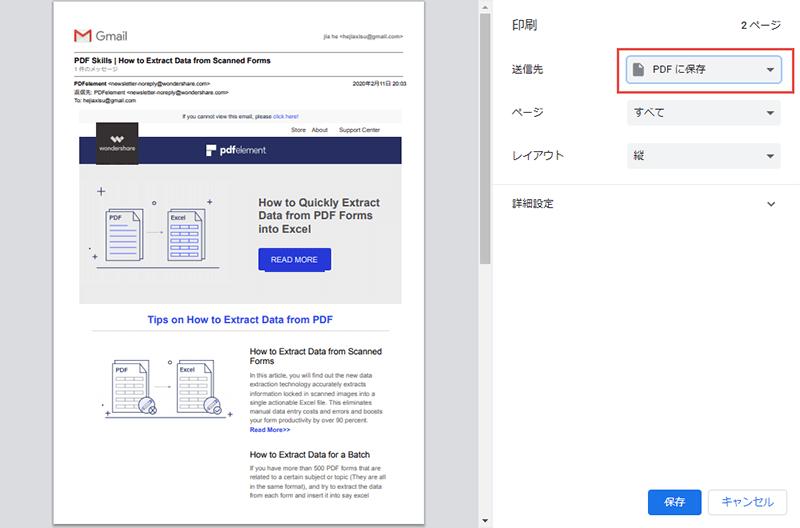This screenshot has width=800, height=528.
Task: Click the READ MORE button in preview
Action: pyautogui.click(x=294, y=260)
